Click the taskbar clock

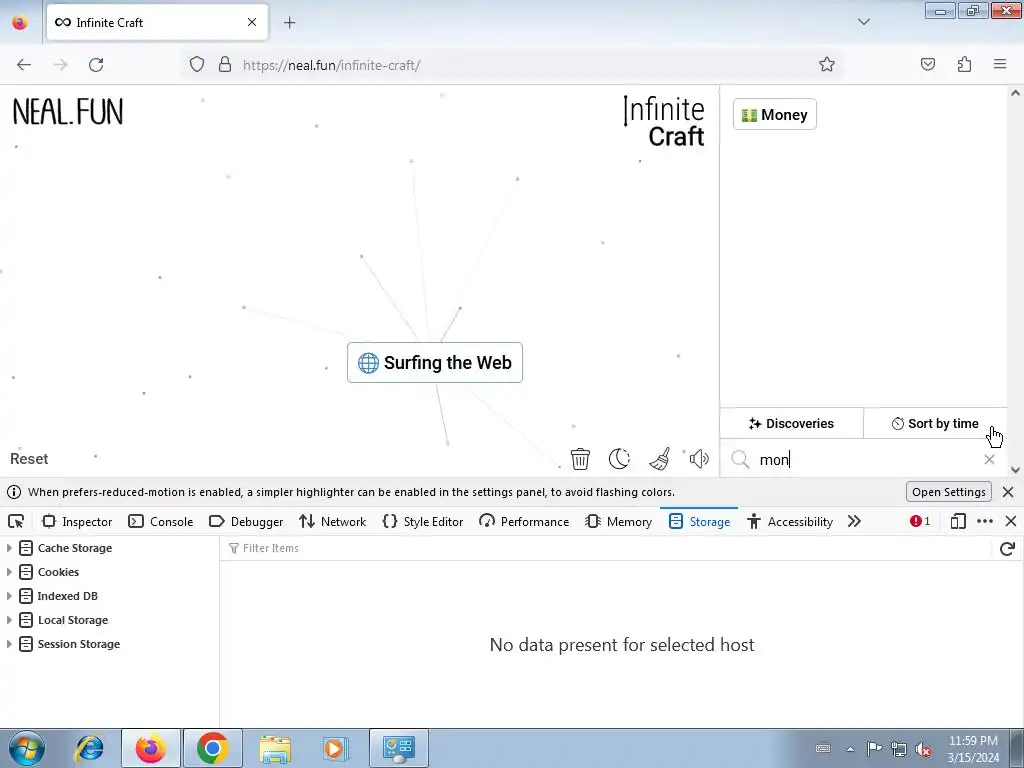973,749
